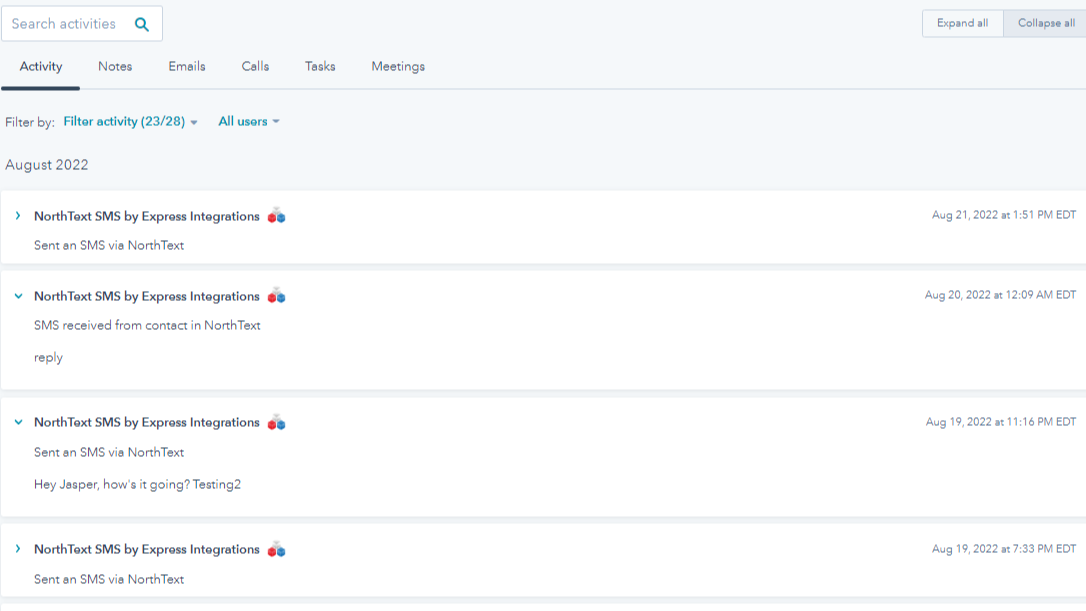Viewport: 1086px width, 611px height.
Task: Open the Tasks tab
Action: click(x=319, y=66)
